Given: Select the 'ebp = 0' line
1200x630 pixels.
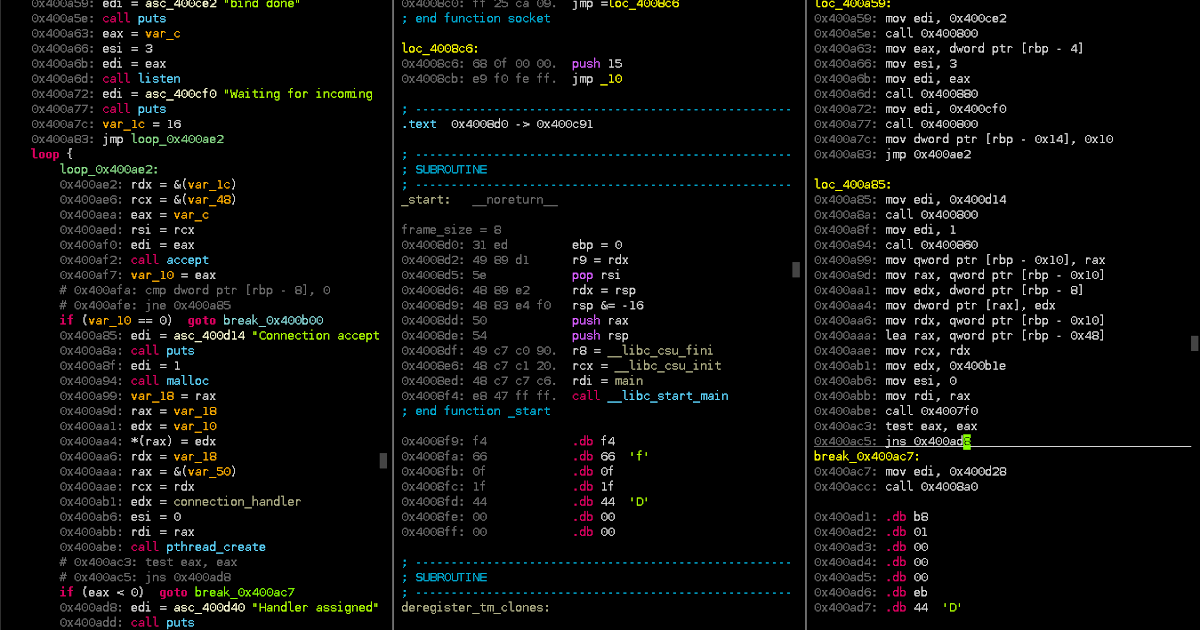Looking at the screenshot, I should [x=597, y=245].
